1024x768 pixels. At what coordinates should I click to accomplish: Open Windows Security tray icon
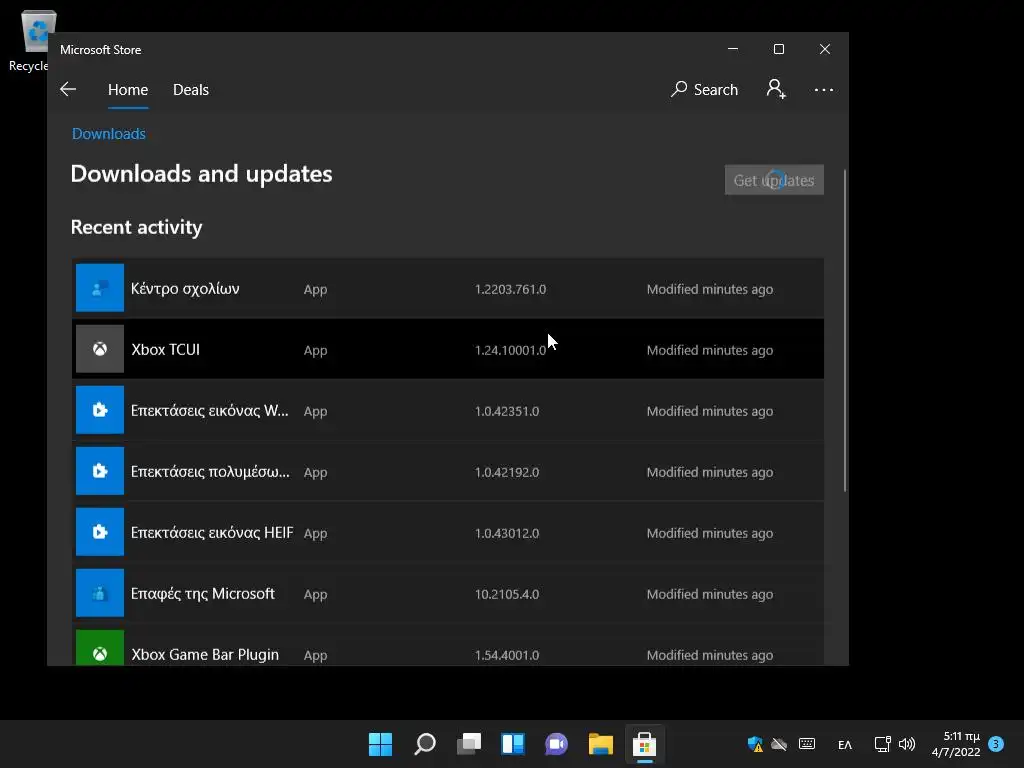click(x=755, y=744)
